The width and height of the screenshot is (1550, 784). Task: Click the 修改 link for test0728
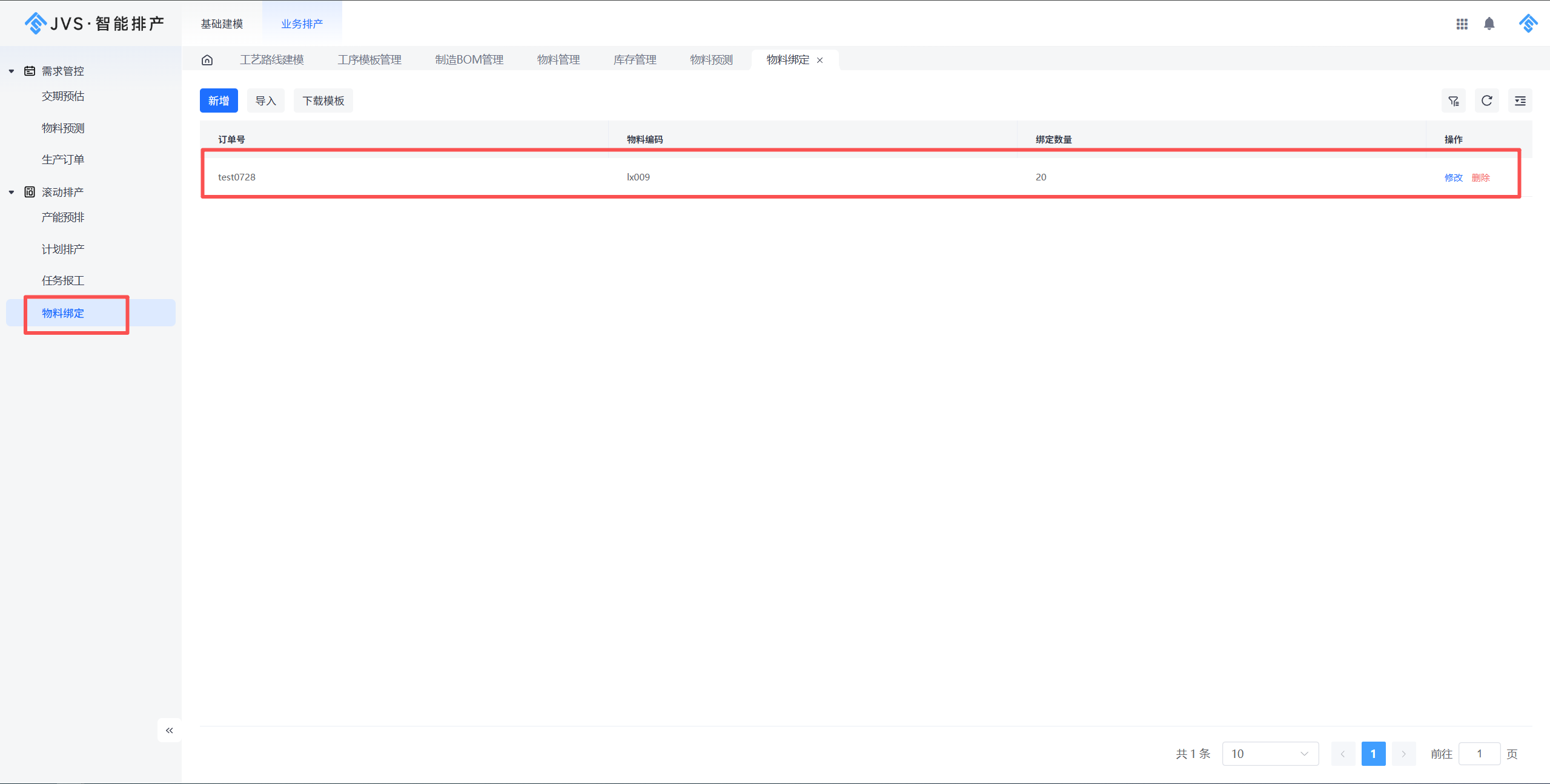coord(1452,177)
